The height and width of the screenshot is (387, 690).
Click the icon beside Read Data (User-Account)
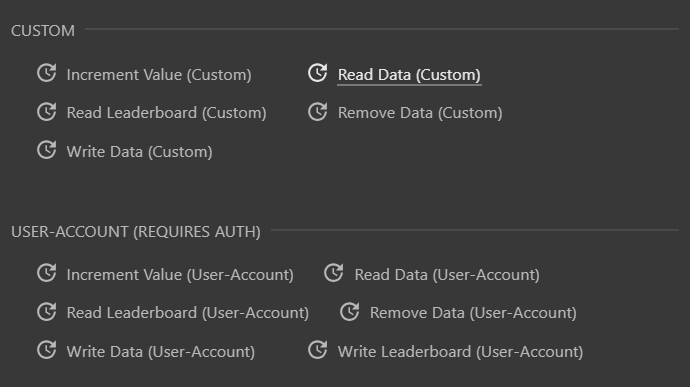[334, 273]
